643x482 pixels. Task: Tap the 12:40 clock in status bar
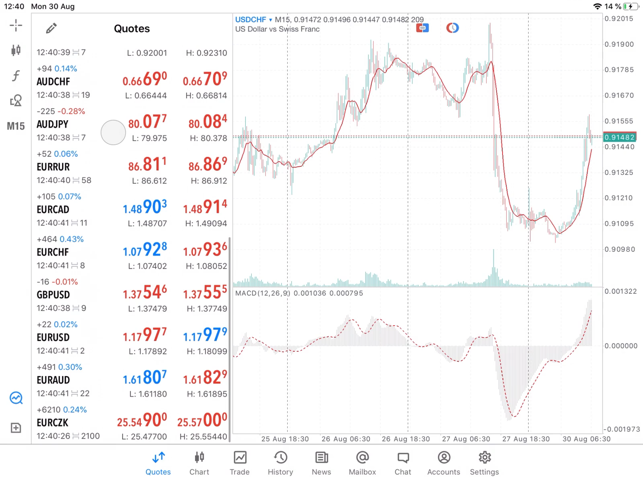point(14,6)
